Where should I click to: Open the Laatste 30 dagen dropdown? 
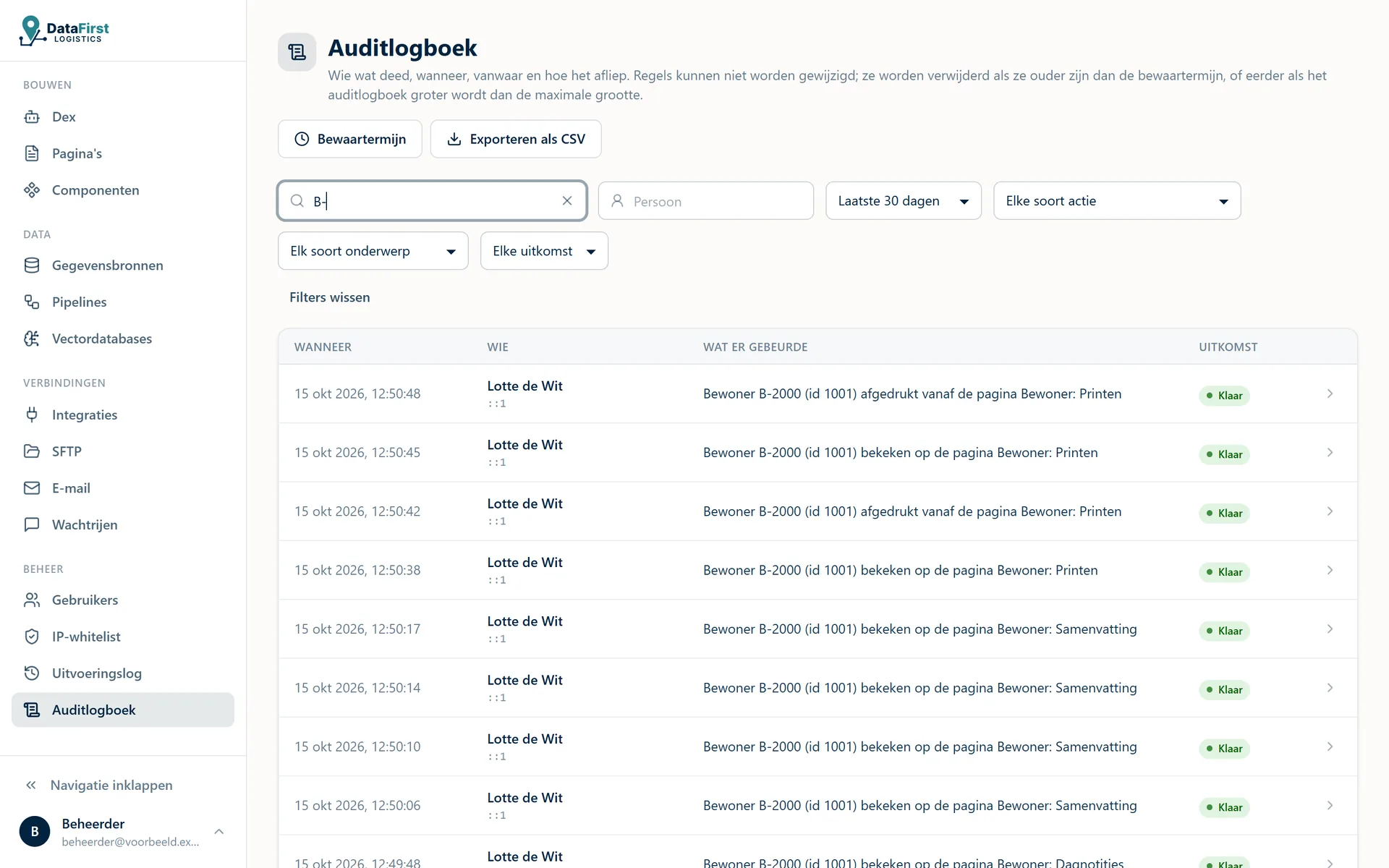(x=904, y=201)
